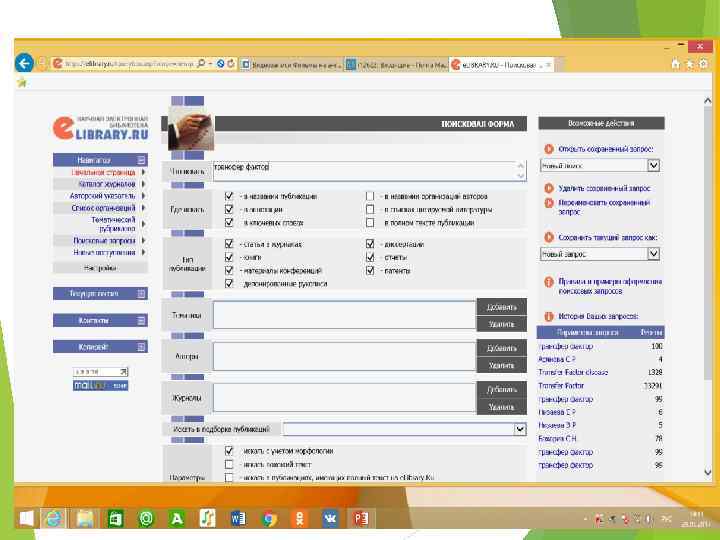720x540 pixels.
Task: Click the scrollbar down arrow
Action: (708, 472)
